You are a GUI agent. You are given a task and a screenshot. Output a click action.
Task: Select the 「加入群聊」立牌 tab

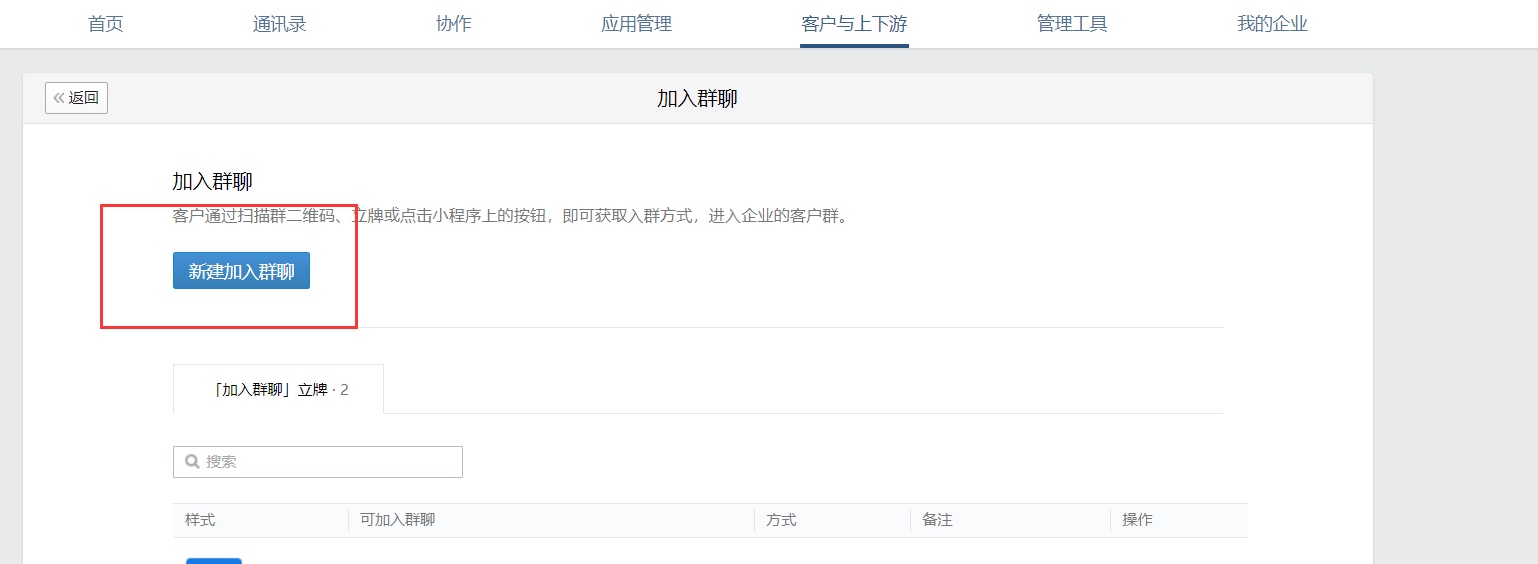click(278, 389)
